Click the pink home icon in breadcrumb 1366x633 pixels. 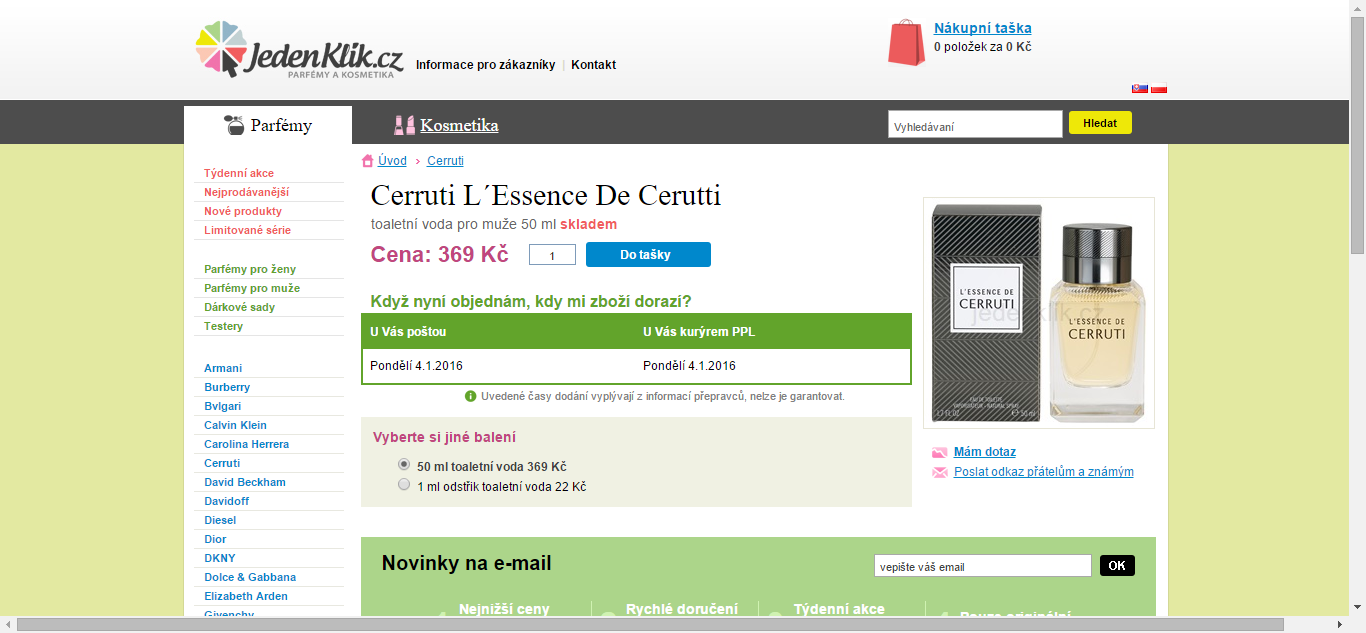368,160
